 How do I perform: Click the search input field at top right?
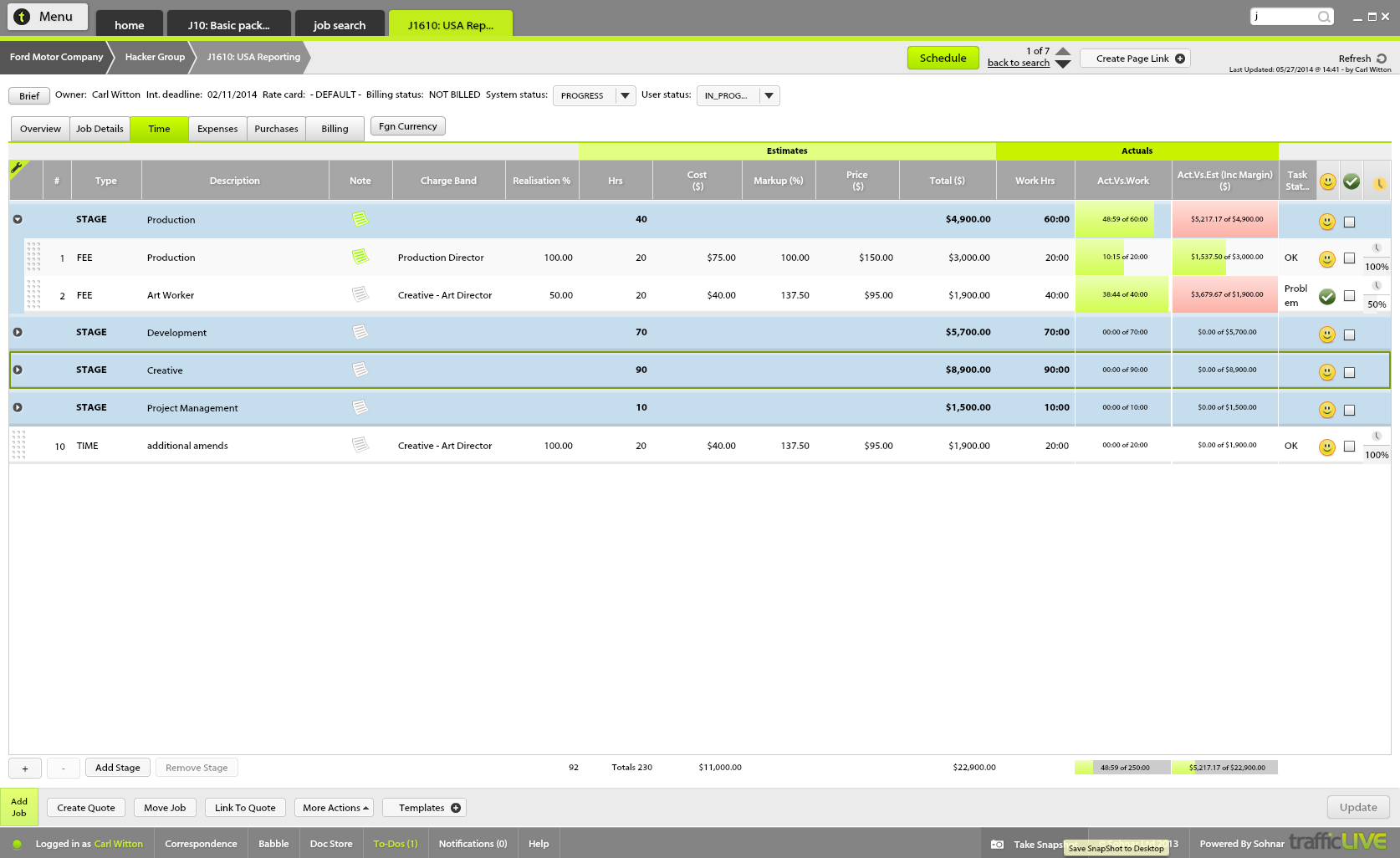1284,17
